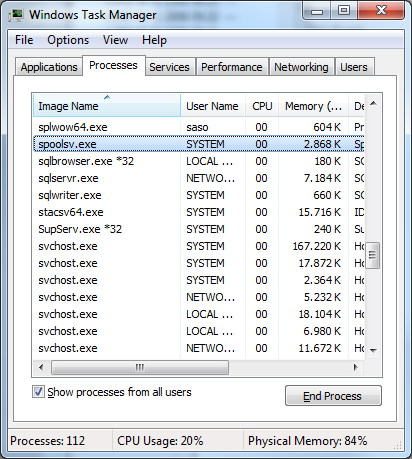Close the Windows Task Manager window

click(381, 11)
